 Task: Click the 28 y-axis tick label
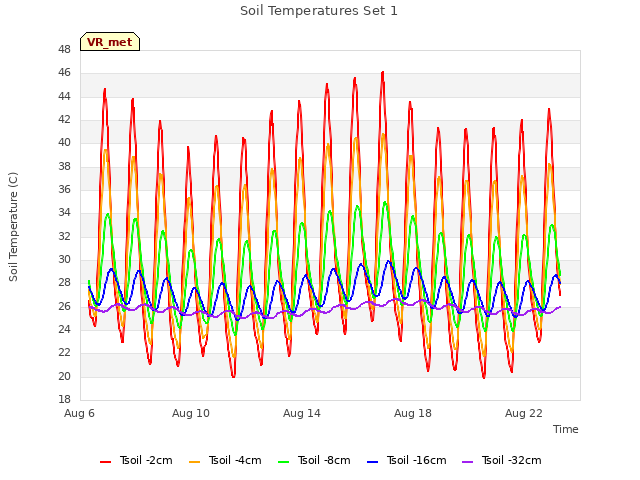tap(64, 283)
